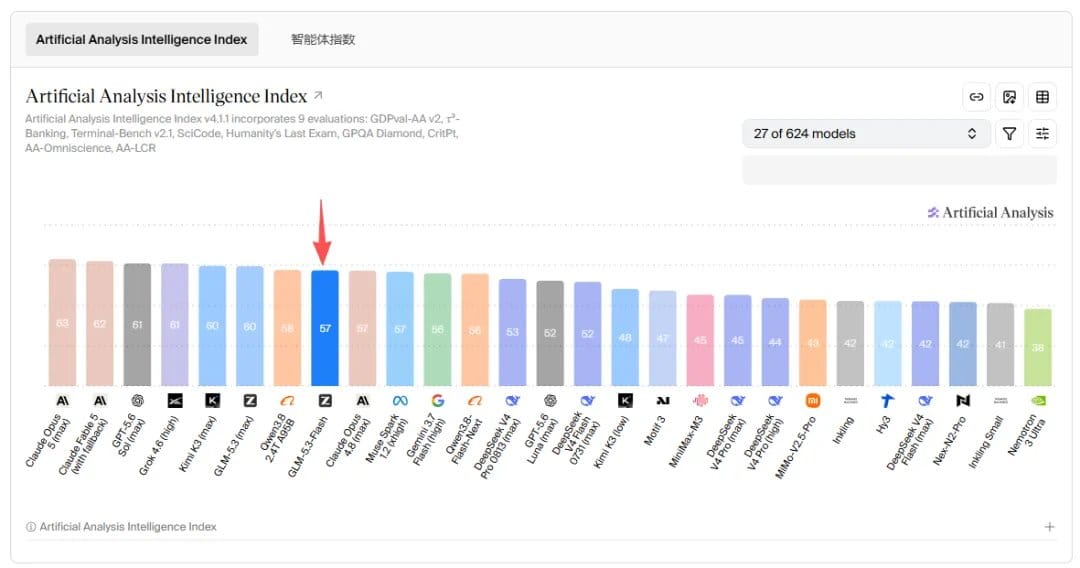Click the Claude Opus 5 (max) bar
Viewport: 1080px width, 568px height.
pos(62,322)
